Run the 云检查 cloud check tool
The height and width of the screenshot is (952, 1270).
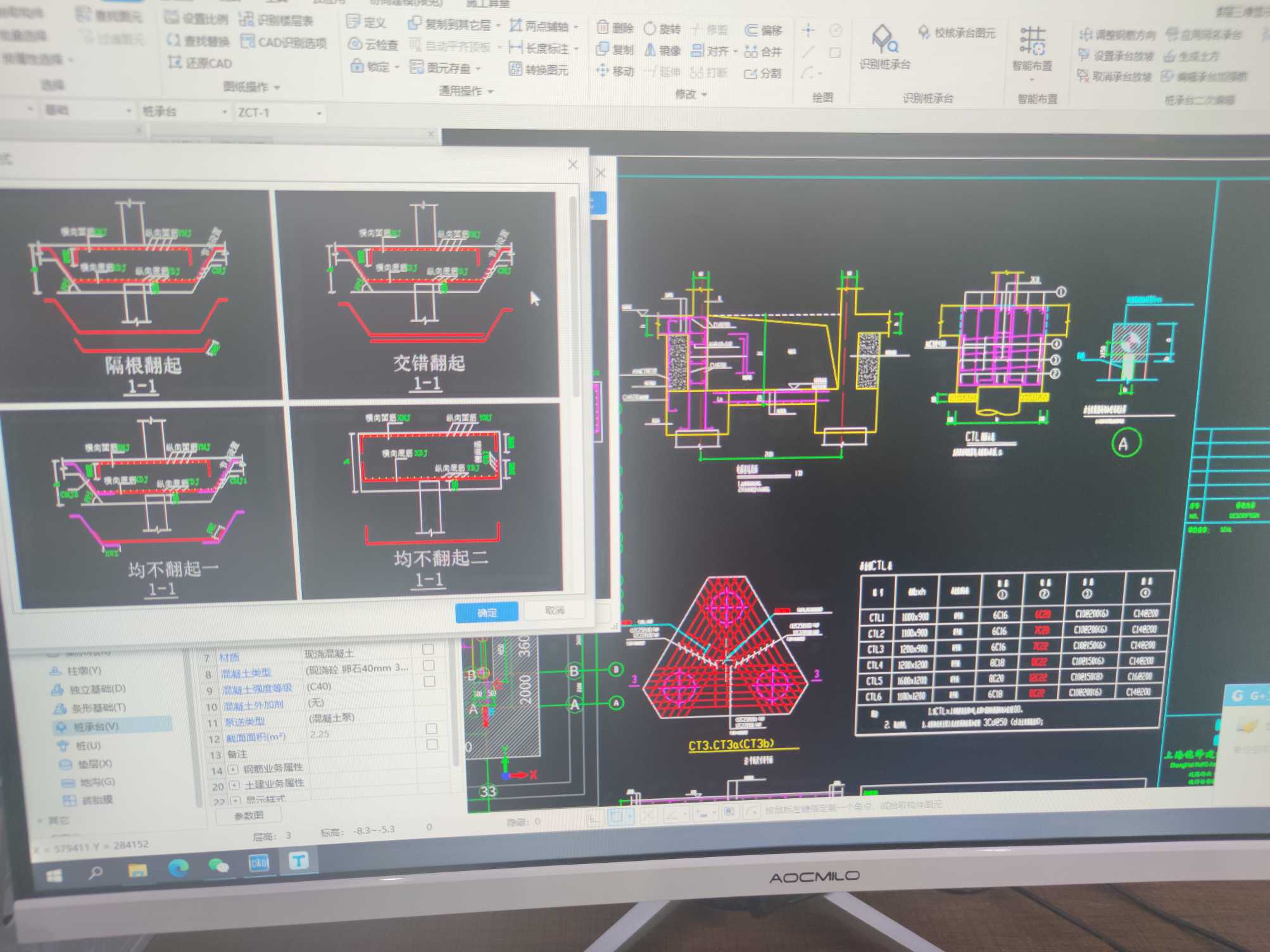(373, 44)
